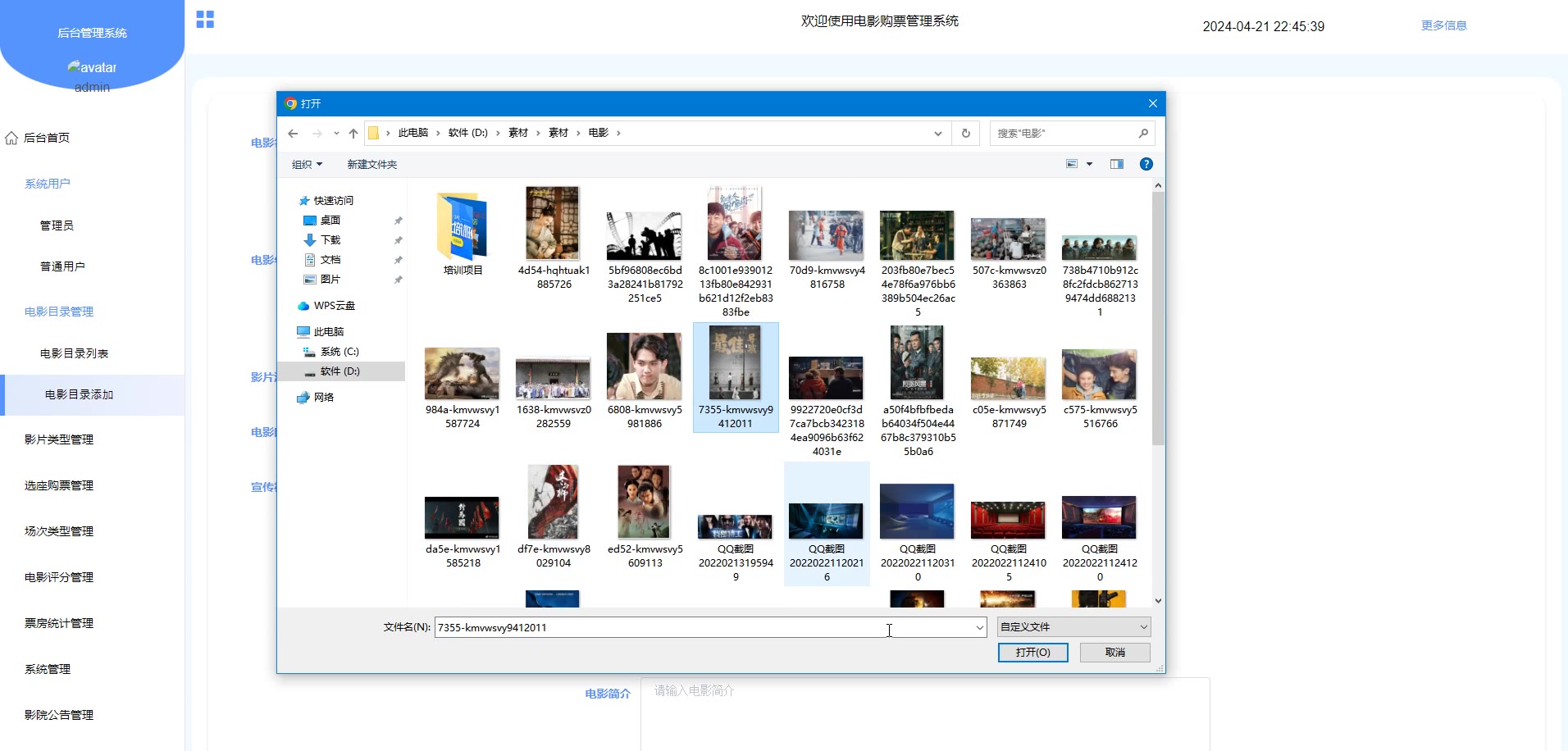Open the 更多信息 link
1568x751 pixels.
click(1444, 25)
